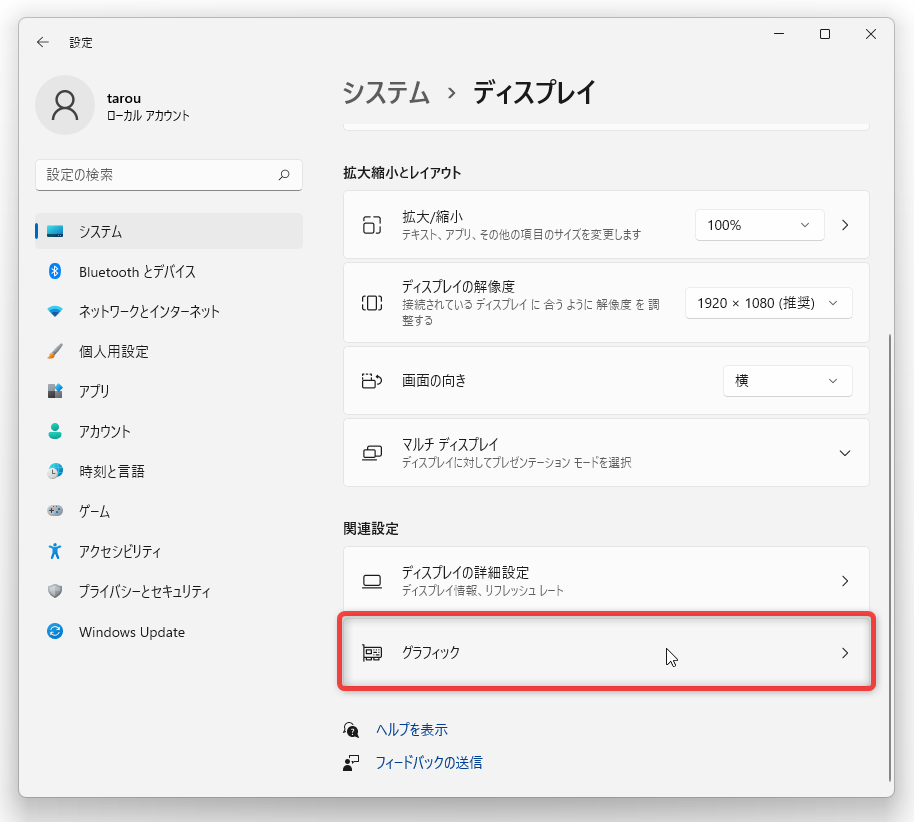Screen dimensions: 914x822
Task: Open the 横 orientation dropdown
Action: (788, 381)
